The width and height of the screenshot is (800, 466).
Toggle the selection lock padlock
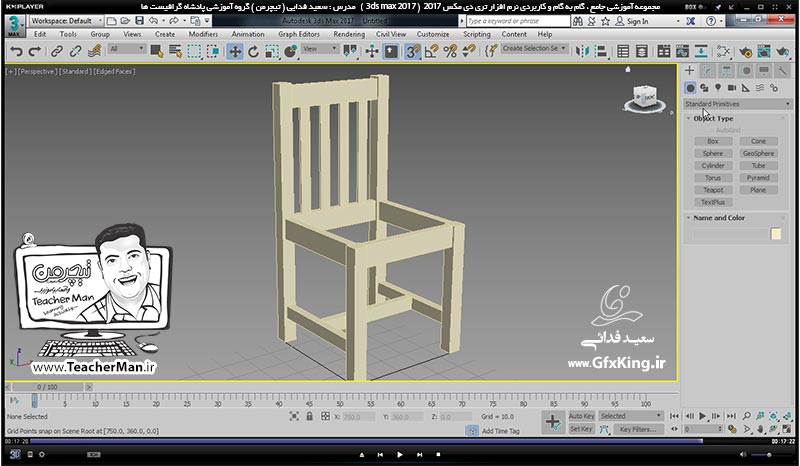(x=310, y=416)
